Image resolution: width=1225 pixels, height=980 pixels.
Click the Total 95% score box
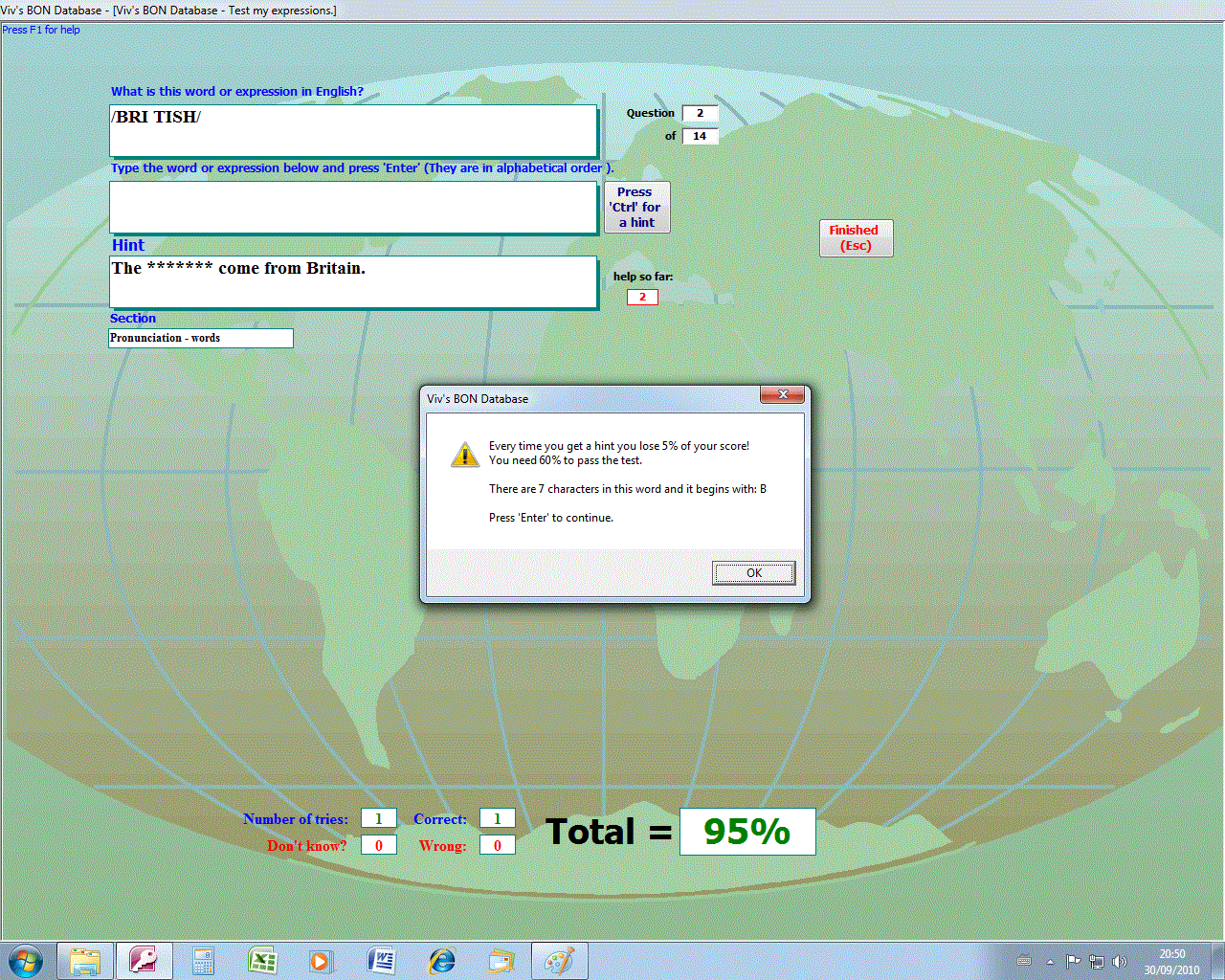click(x=746, y=832)
